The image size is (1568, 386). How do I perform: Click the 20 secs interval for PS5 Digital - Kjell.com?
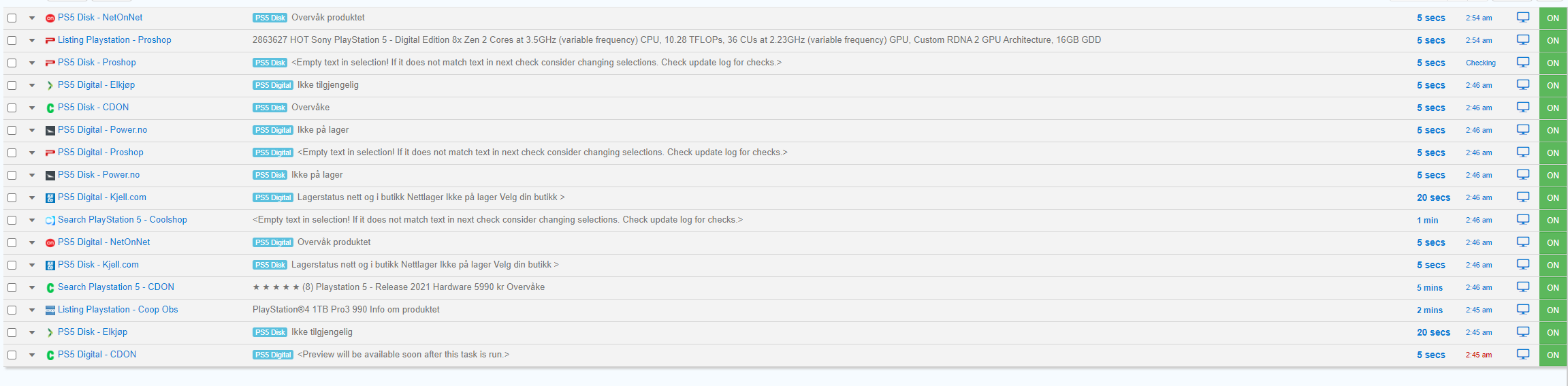click(x=1433, y=198)
